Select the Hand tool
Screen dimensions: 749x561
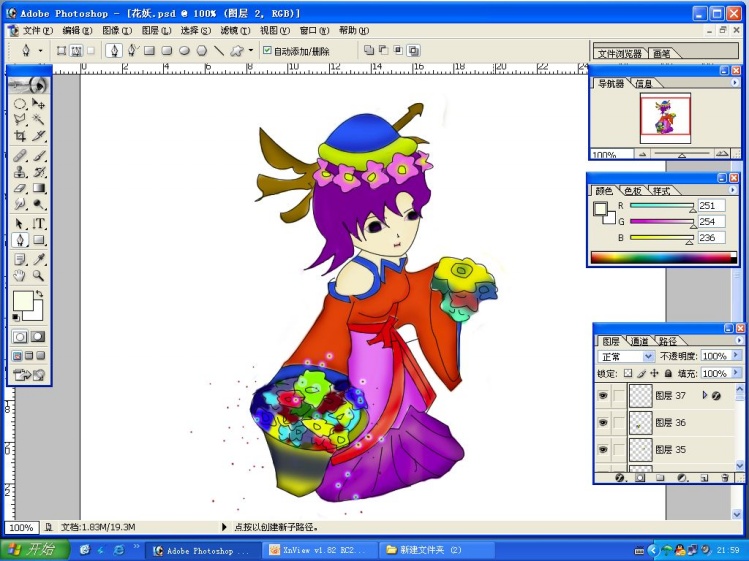[20, 276]
